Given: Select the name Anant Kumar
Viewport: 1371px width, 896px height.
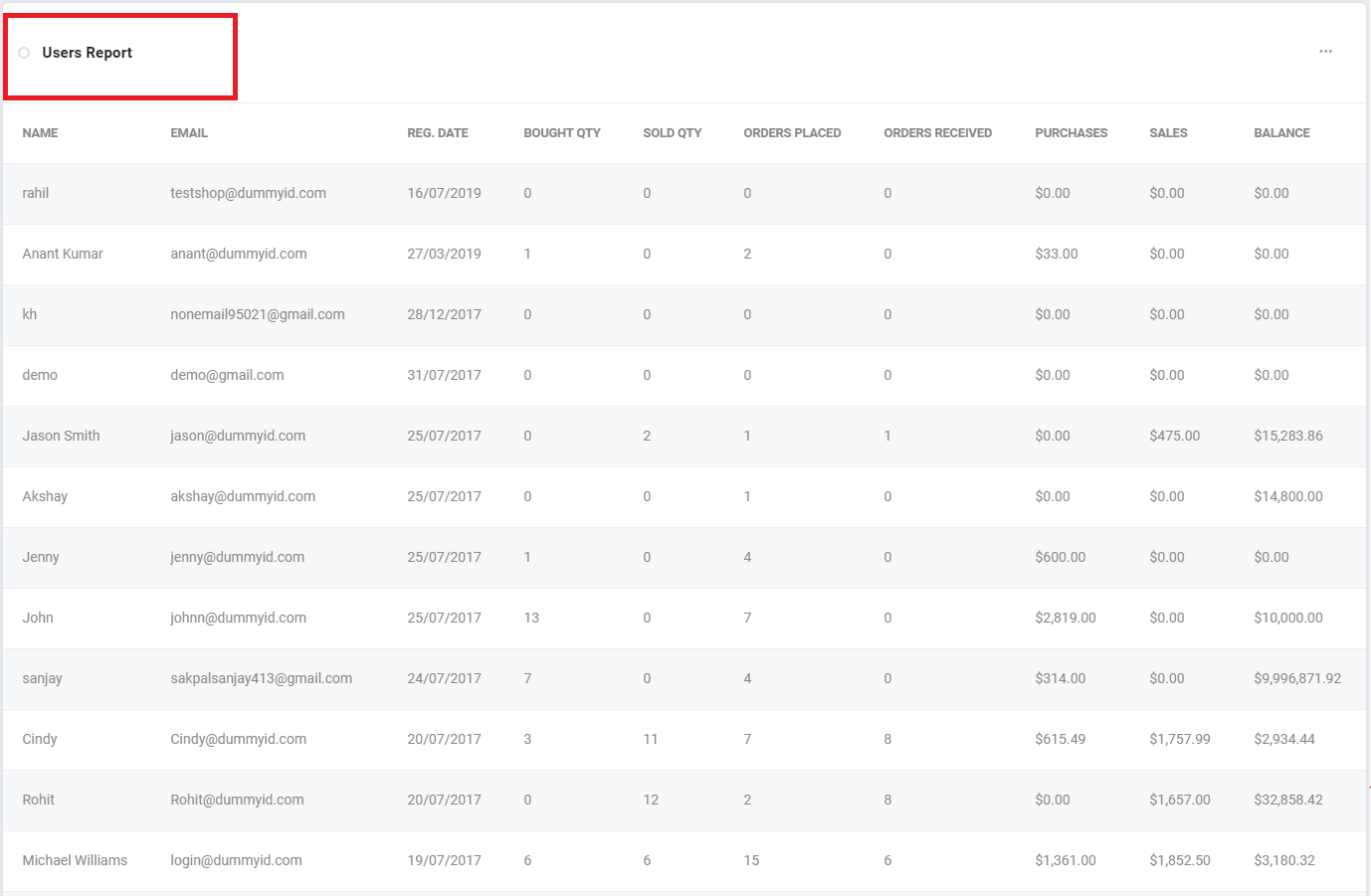Looking at the screenshot, I should pyautogui.click(x=63, y=255).
